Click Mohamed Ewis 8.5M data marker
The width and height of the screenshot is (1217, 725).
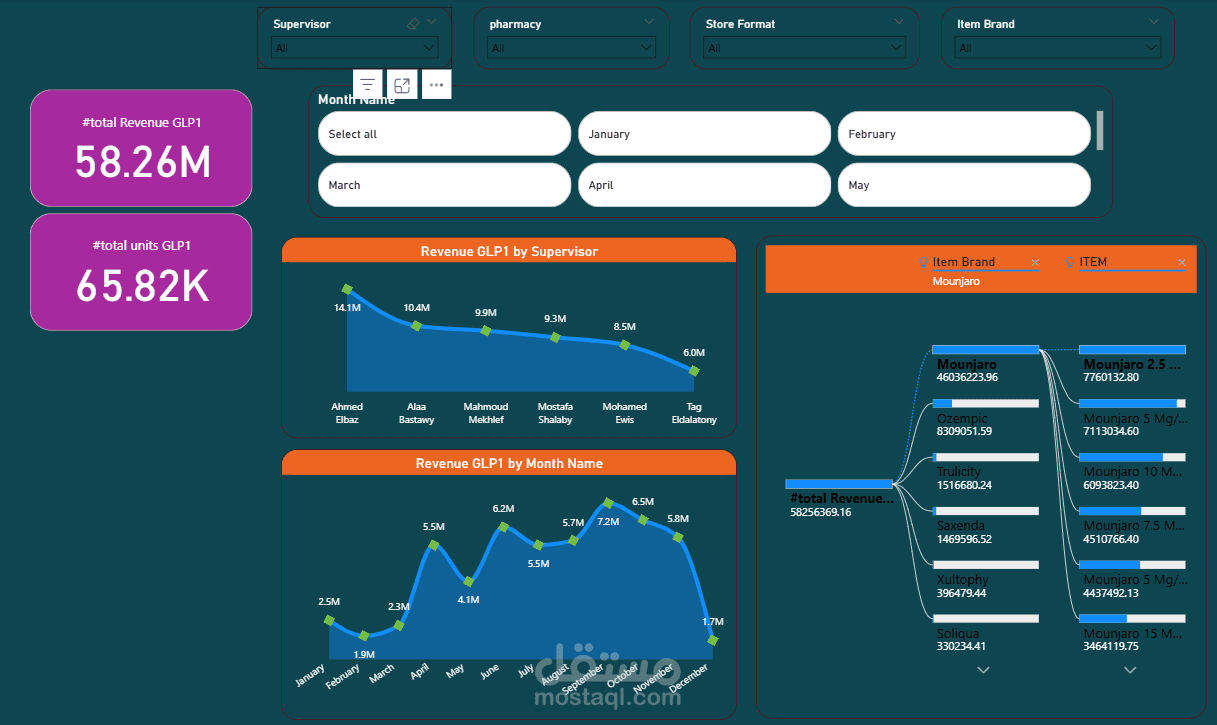(x=625, y=345)
